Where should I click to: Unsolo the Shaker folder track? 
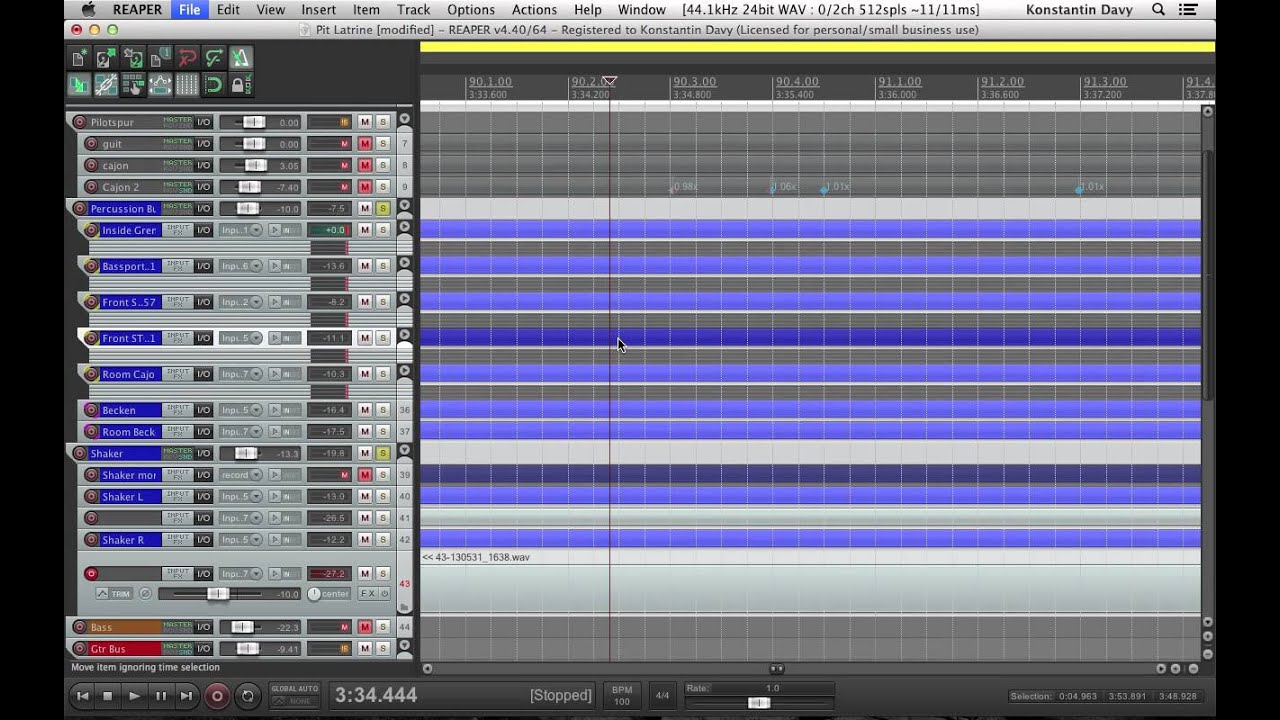382,453
